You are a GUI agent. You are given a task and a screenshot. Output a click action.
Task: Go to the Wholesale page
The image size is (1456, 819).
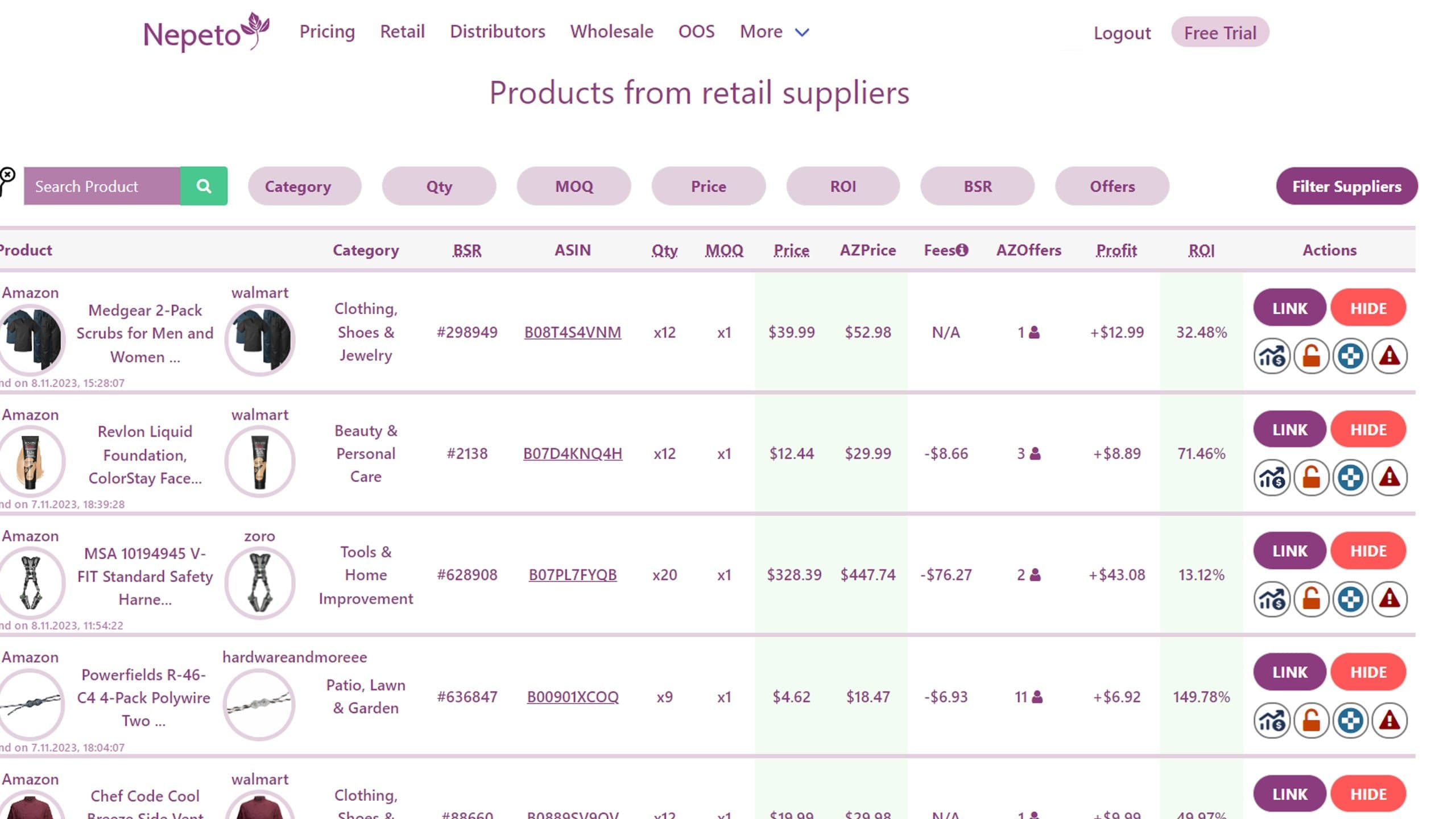(x=612, y=32)
